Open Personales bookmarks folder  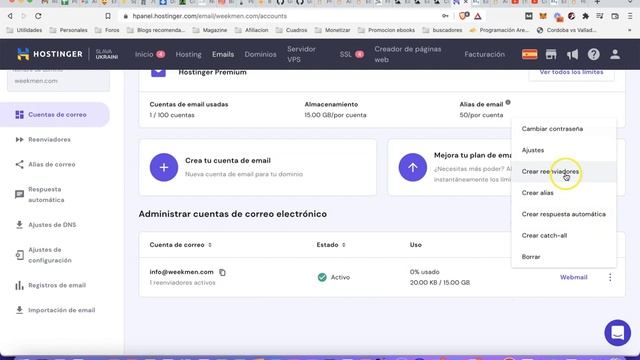(x=68, y=30)
